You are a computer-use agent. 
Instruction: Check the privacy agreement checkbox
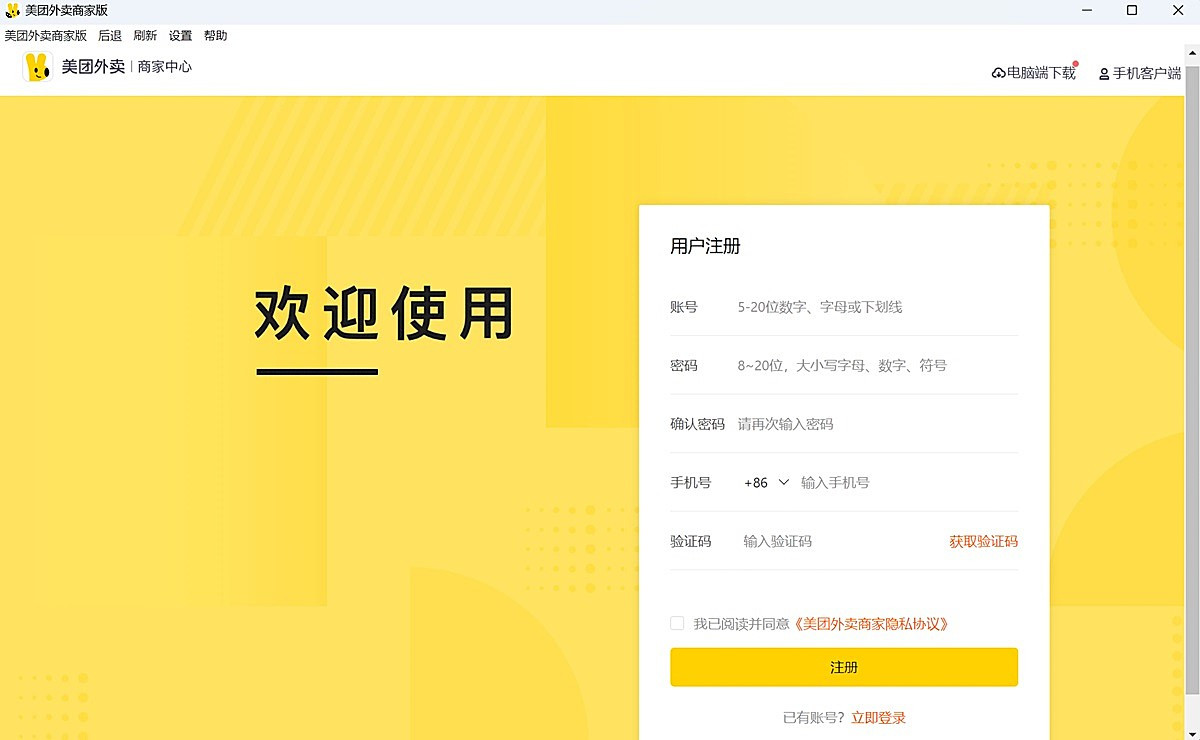pyautogui.click(x=677, y=623)
